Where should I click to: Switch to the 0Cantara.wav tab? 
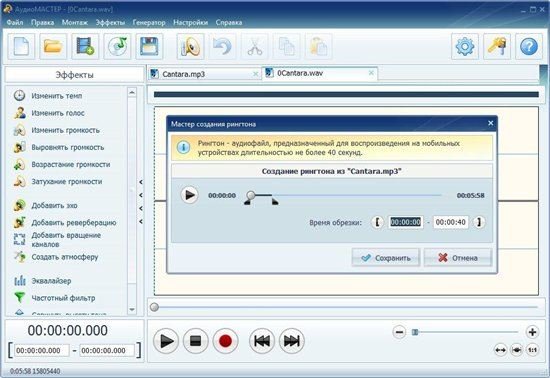[320, 73]
